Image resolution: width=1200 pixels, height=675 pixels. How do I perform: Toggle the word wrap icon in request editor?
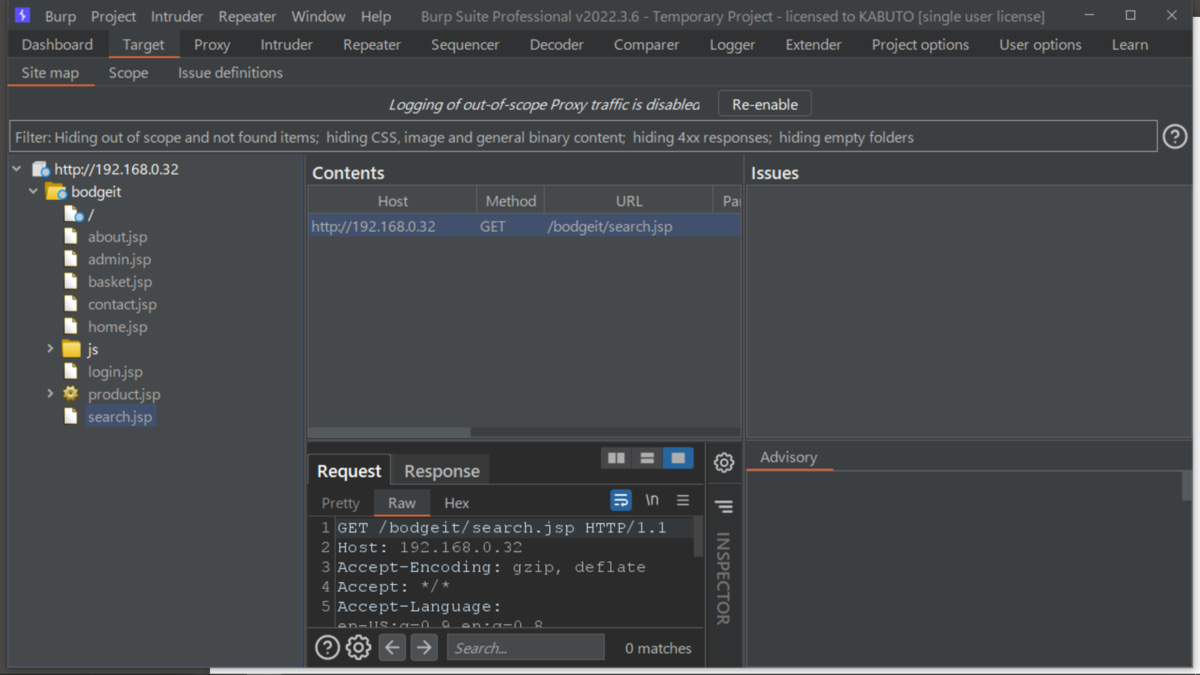pos(621,500)
